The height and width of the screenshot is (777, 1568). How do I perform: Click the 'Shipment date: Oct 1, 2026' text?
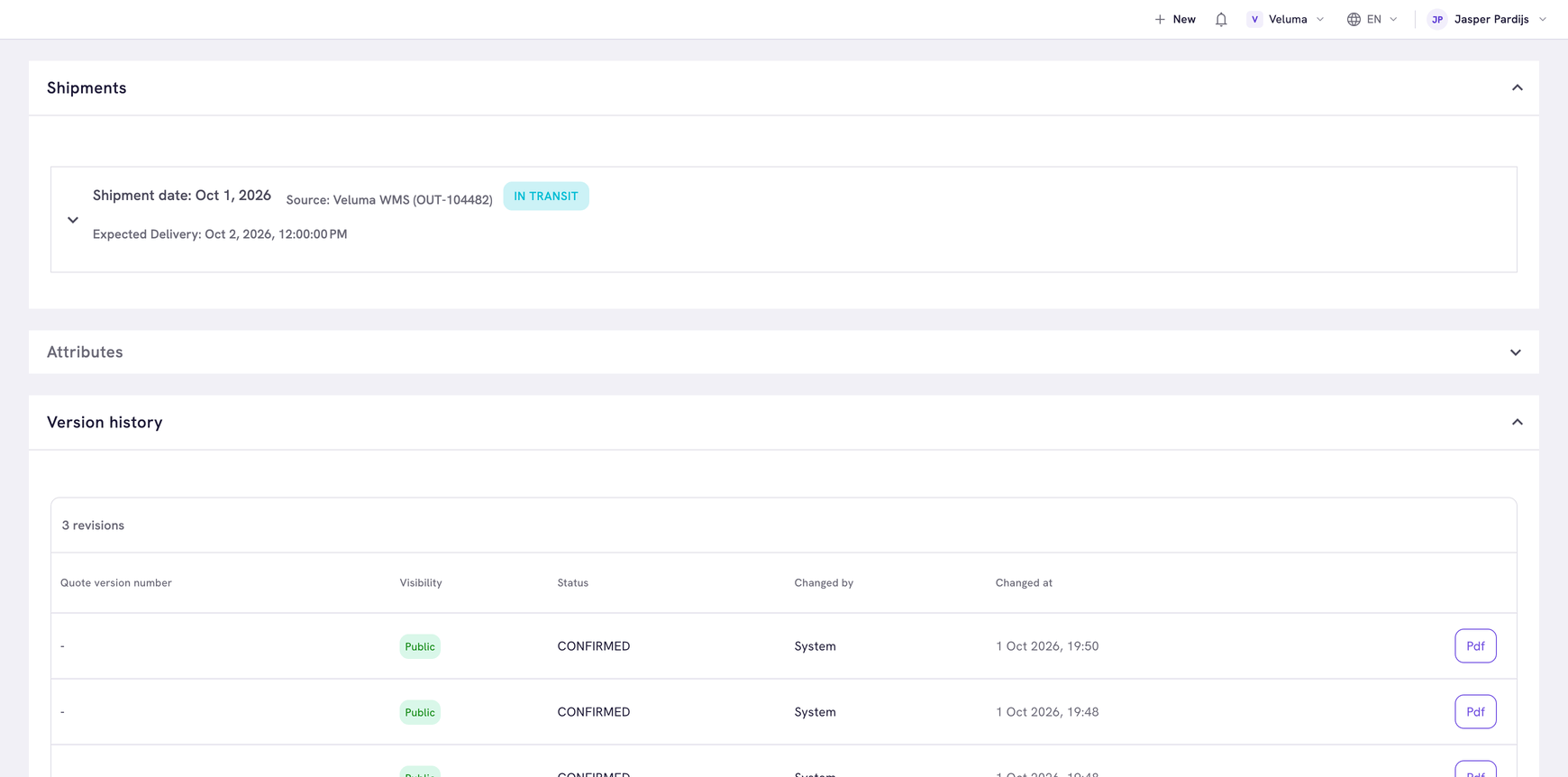[x=182, y=196]
